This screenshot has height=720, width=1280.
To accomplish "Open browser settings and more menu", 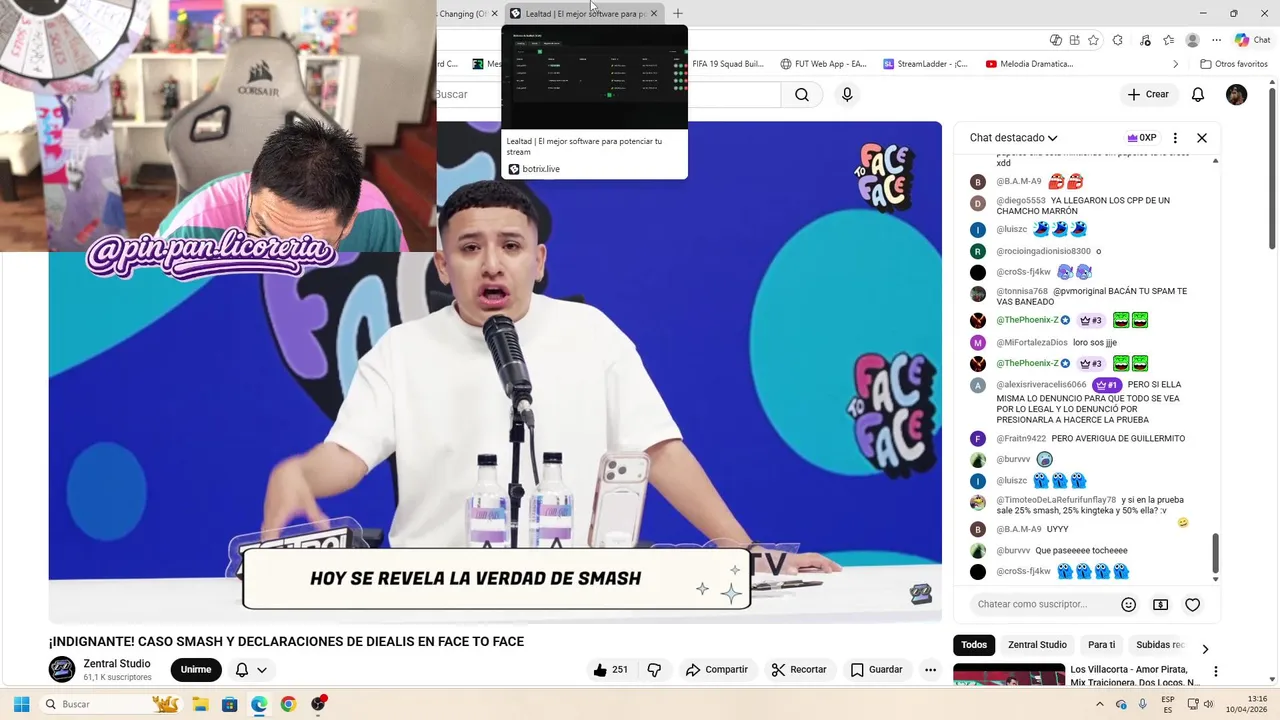I will tap(1217, 40).
